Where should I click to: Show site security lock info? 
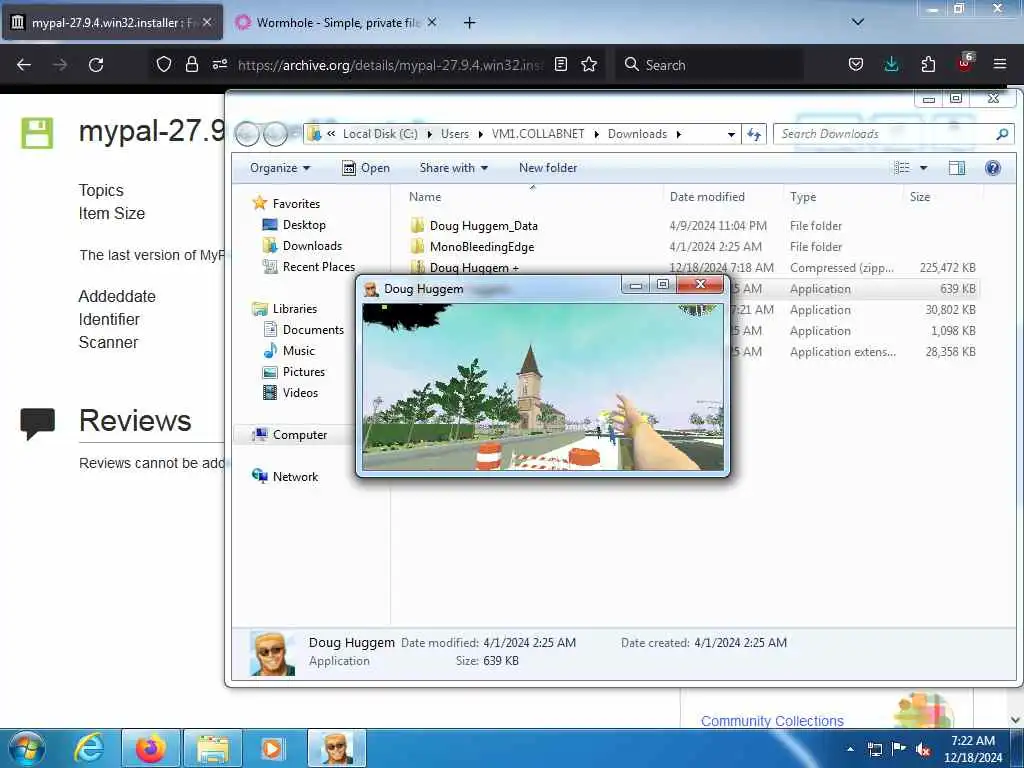click(191, 64)
